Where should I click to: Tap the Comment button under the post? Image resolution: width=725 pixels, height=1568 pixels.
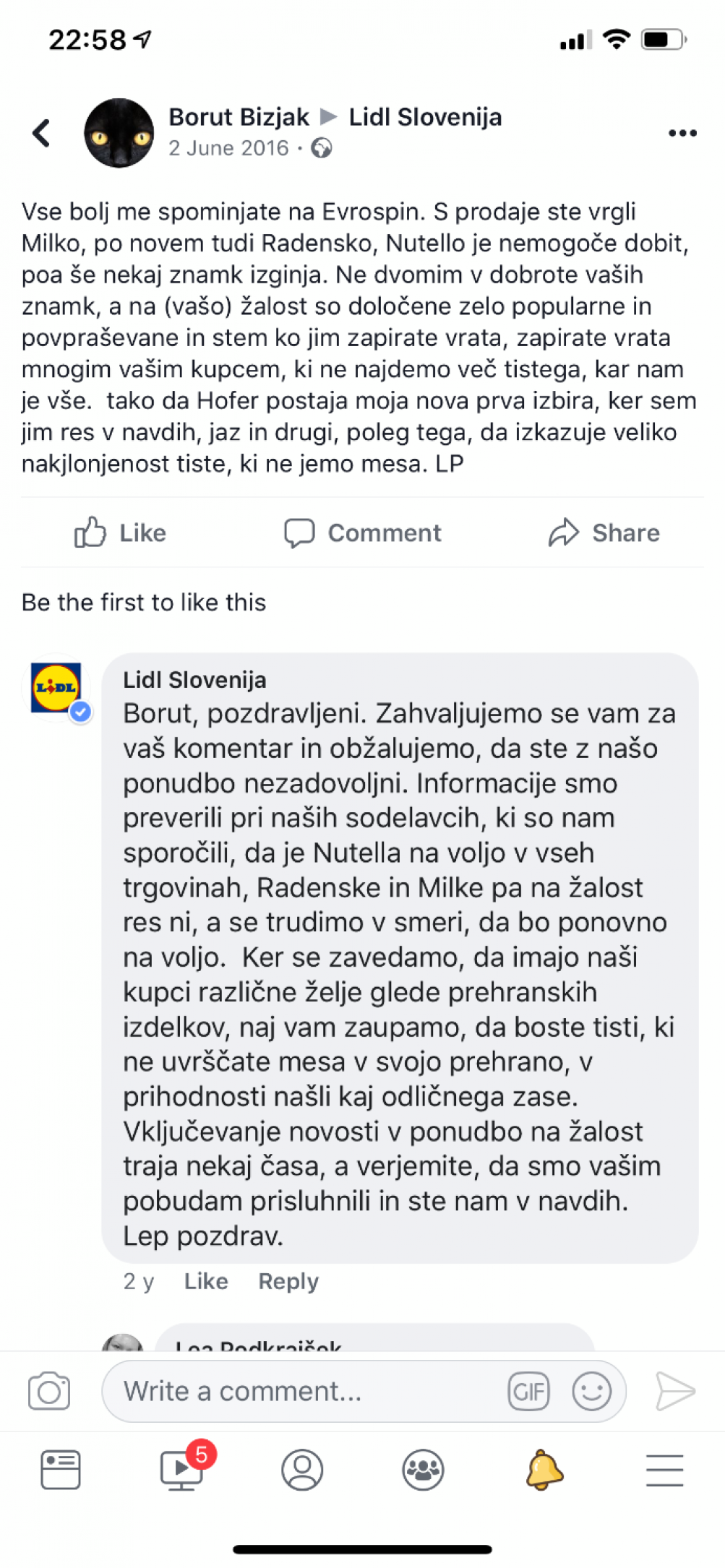(x=362, y=533)
